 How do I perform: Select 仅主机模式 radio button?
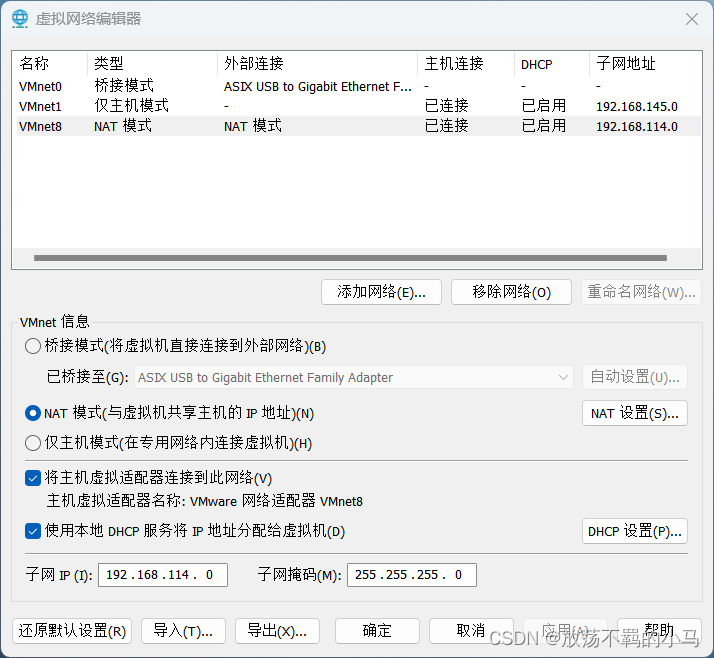pyautogui.click(x=33, y=443)
